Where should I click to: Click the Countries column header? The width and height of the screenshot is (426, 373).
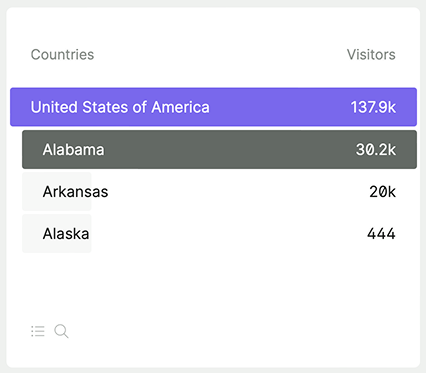62,54
